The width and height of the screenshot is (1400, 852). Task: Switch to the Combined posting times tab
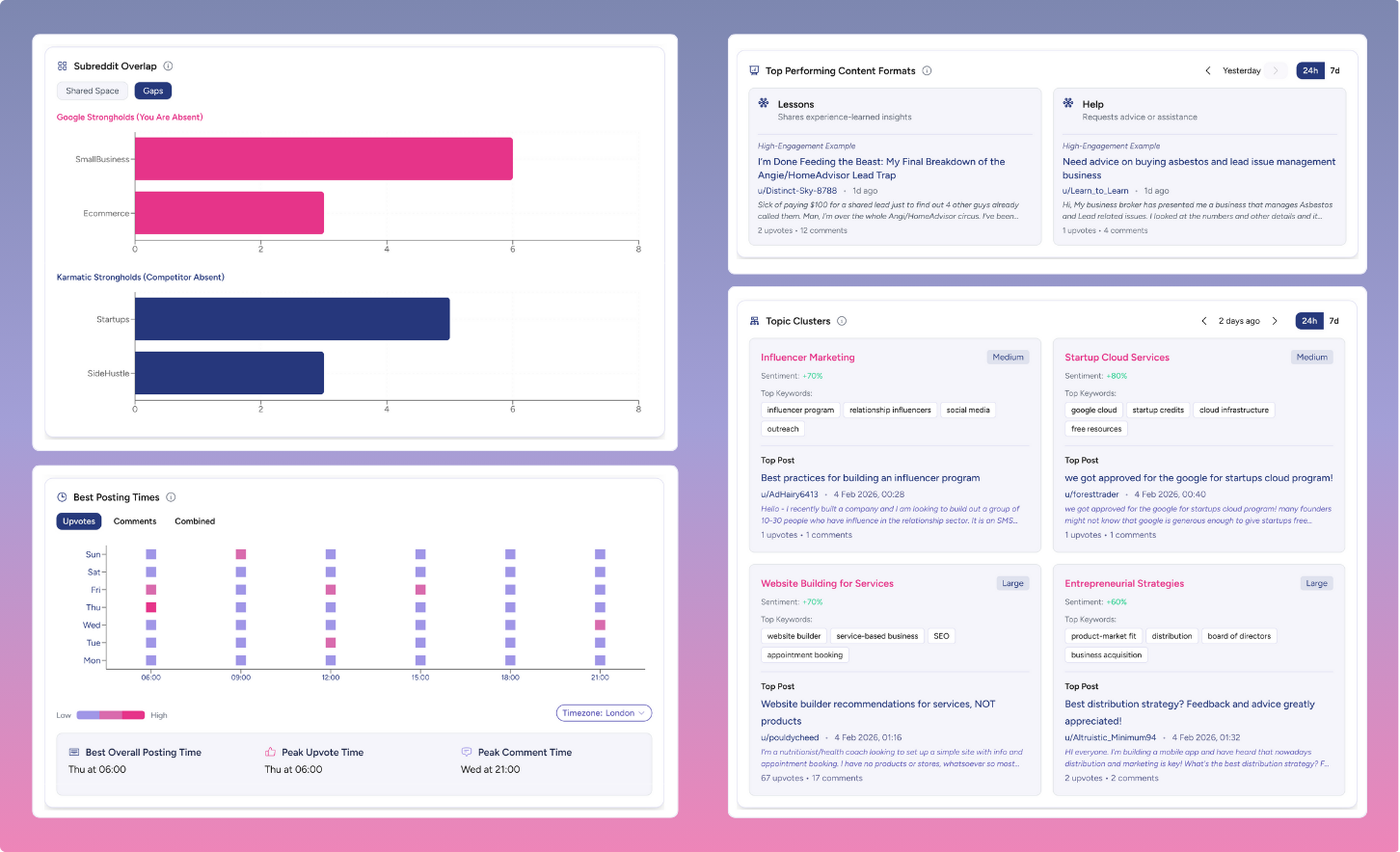[x=195, y=521]
